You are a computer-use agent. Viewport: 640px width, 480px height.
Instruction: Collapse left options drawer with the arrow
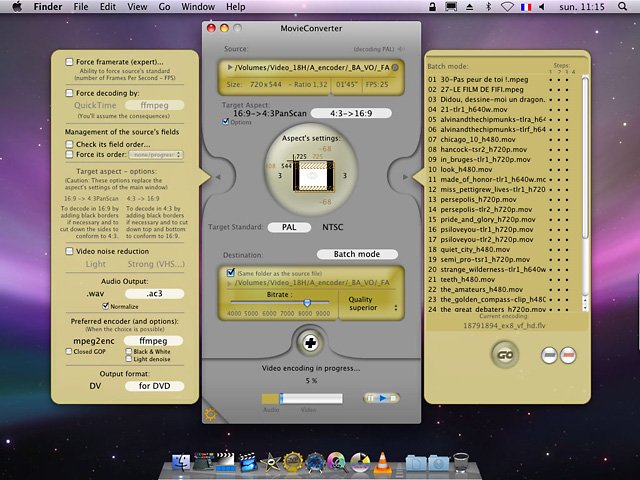click(218, 177)
